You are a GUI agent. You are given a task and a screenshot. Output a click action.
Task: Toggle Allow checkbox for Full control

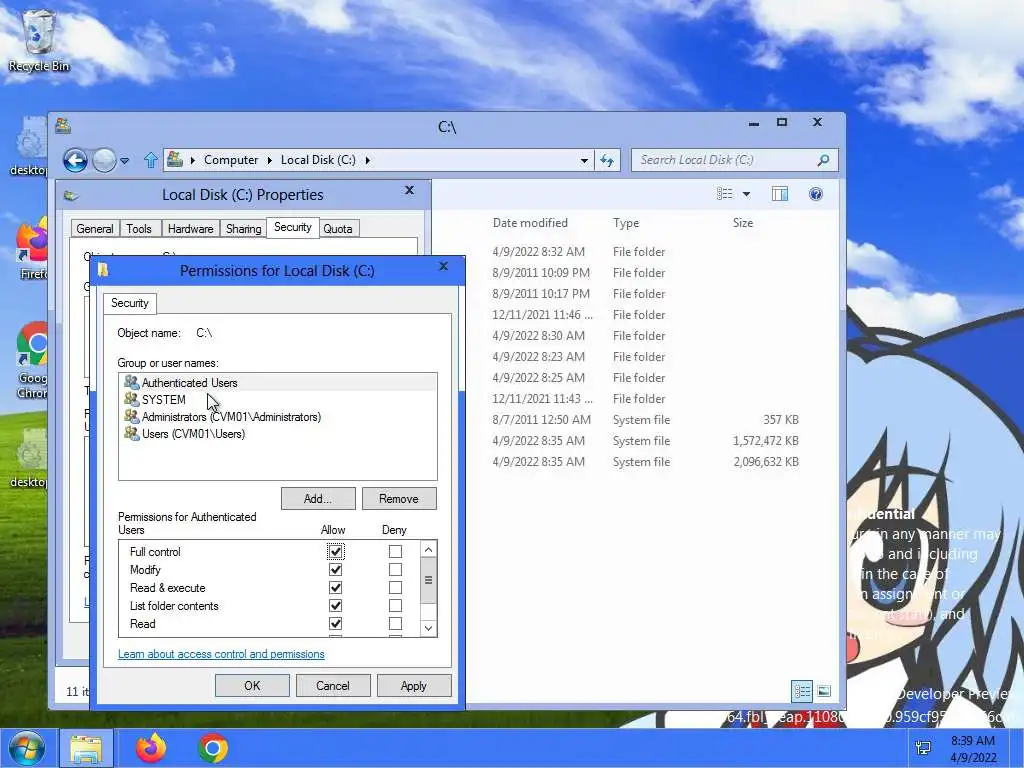(336, 551)
